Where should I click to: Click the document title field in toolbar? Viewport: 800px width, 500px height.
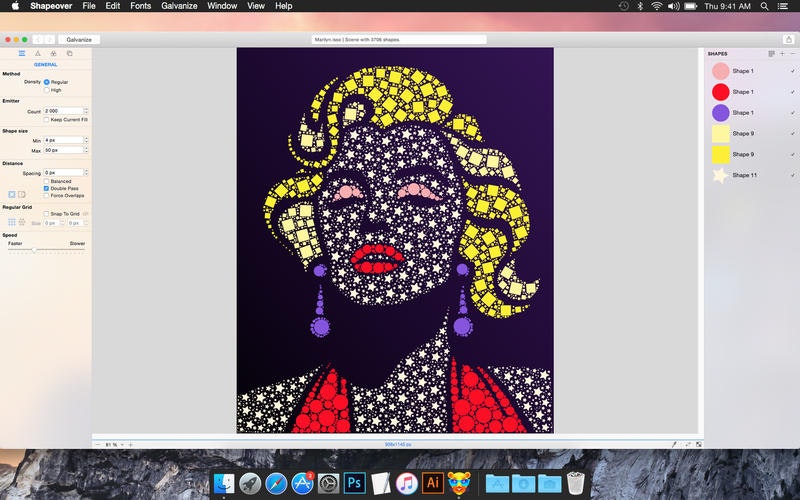point(398,39)
